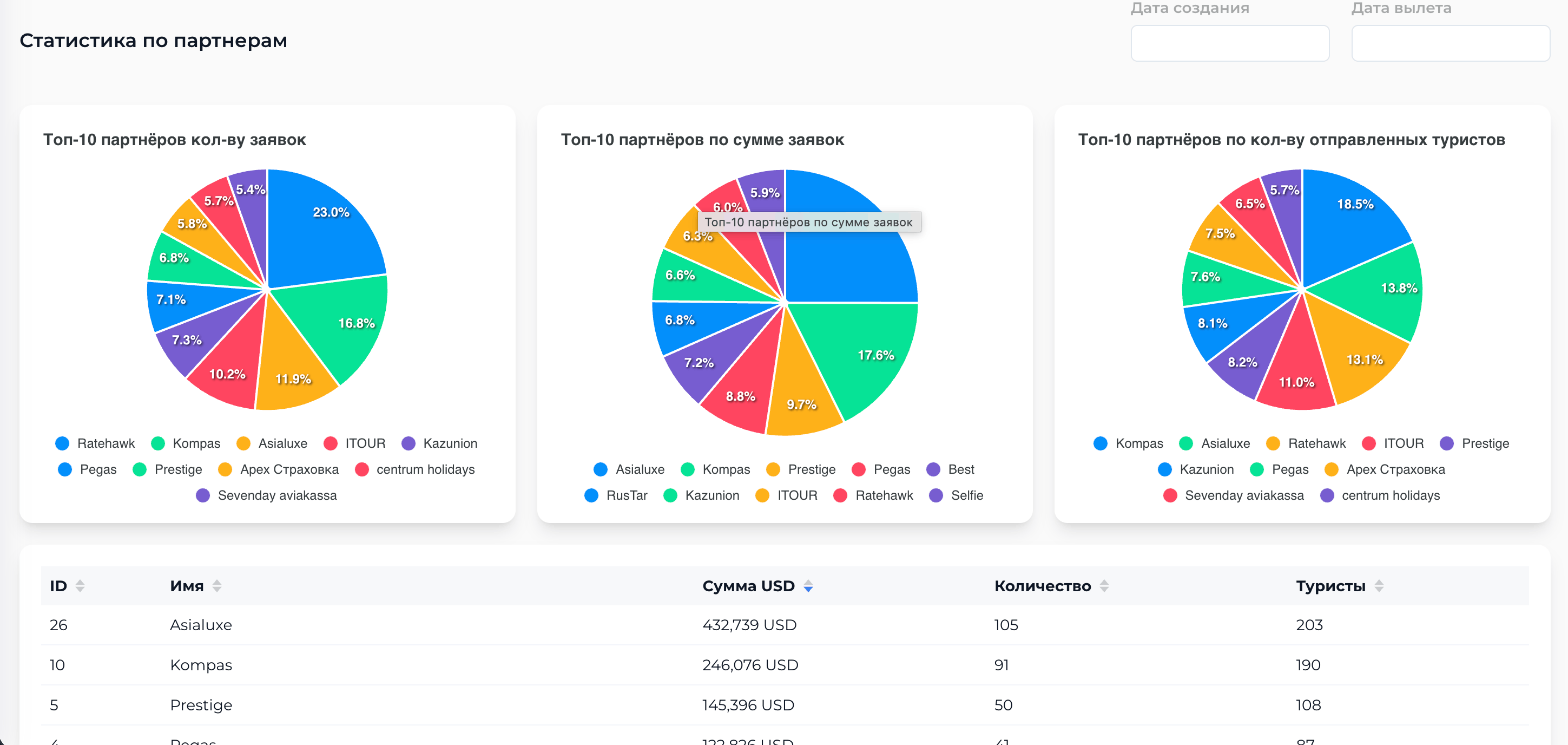Screen dimensions: 1568x745
Task: Open the Дата создания date field
Action: (x=1229, y=43)
